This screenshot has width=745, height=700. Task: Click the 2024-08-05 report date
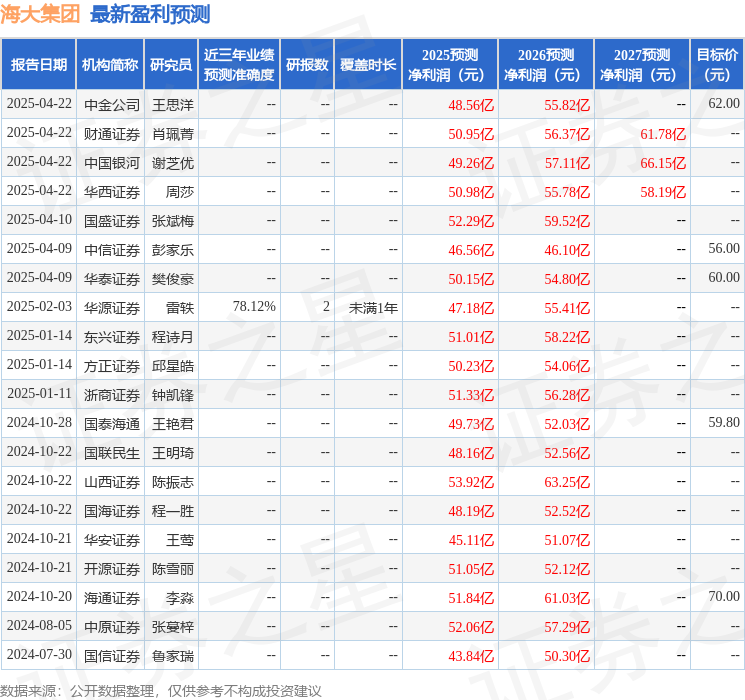tap(39, 625)
